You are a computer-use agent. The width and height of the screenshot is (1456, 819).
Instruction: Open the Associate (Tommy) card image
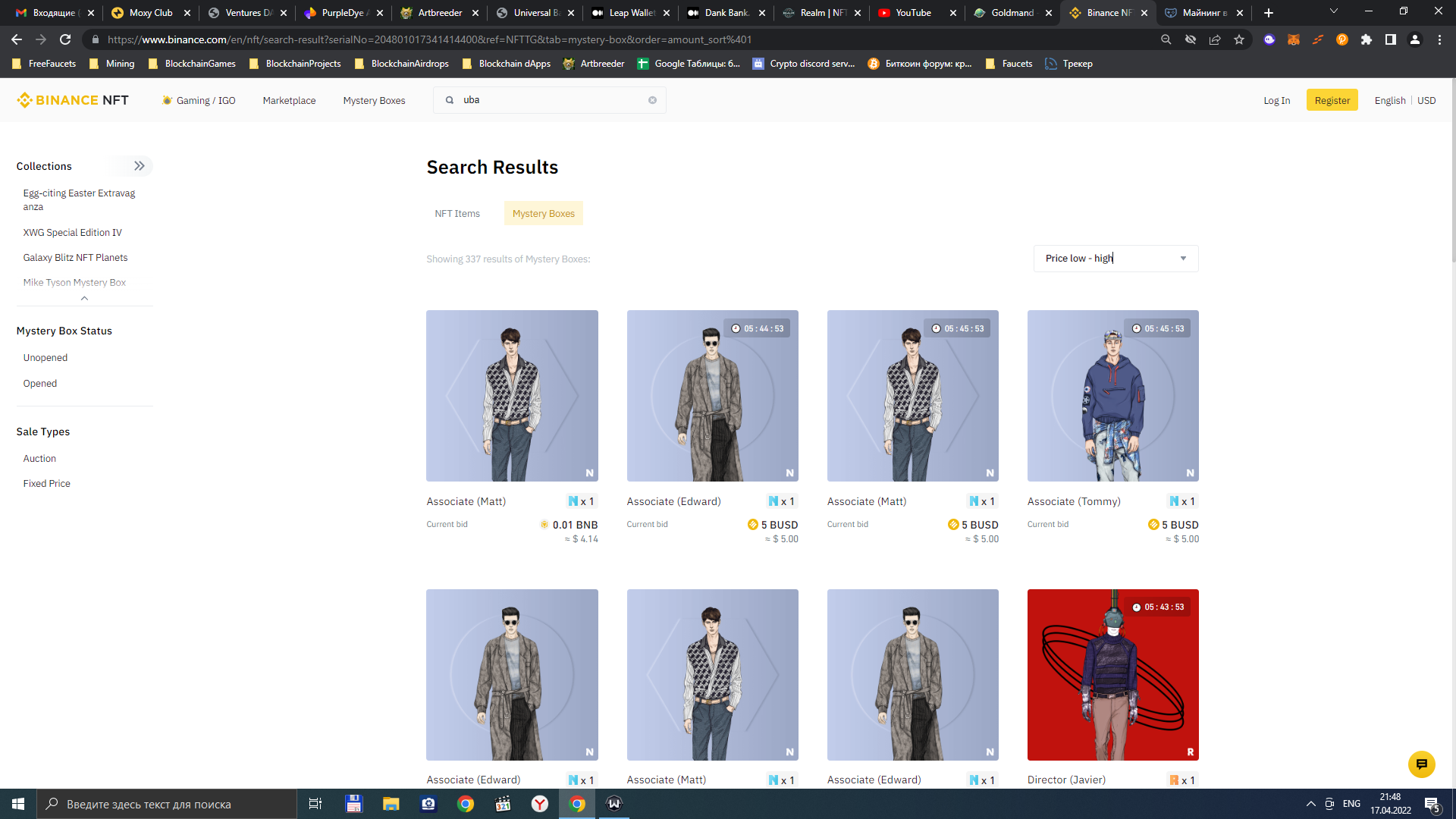[x=1113, y=396]
